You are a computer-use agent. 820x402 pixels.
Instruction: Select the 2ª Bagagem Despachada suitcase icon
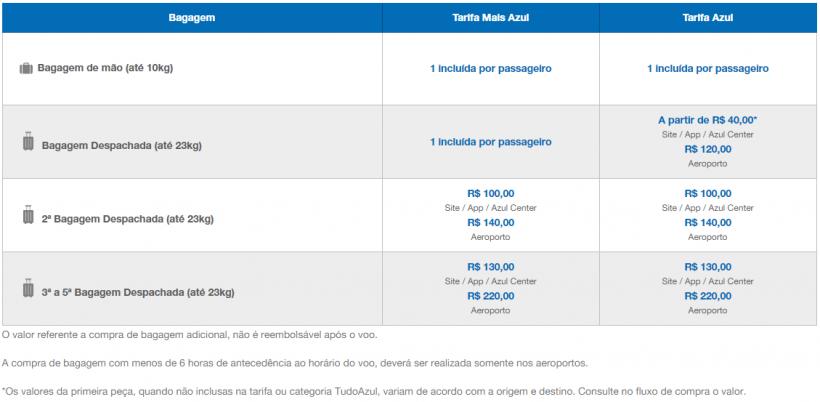27,216
